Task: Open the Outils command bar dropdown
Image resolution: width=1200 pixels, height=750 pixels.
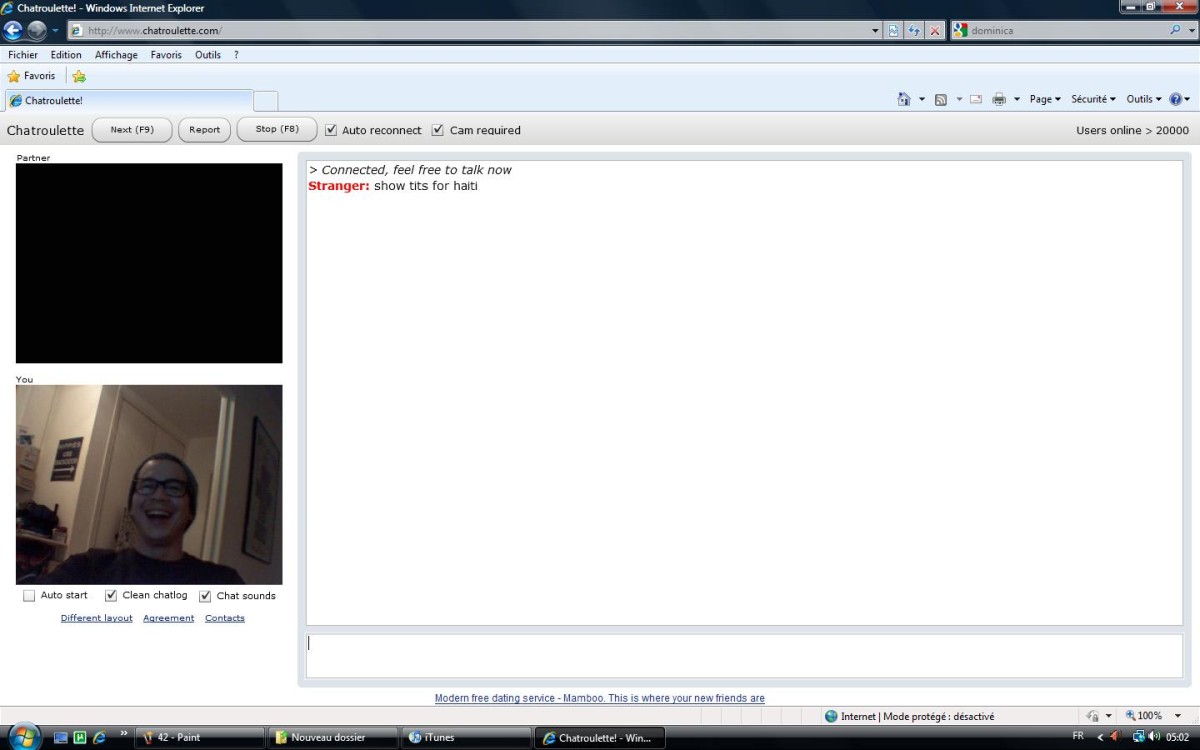Action: pyautogui.click(x=1144, y=99)
